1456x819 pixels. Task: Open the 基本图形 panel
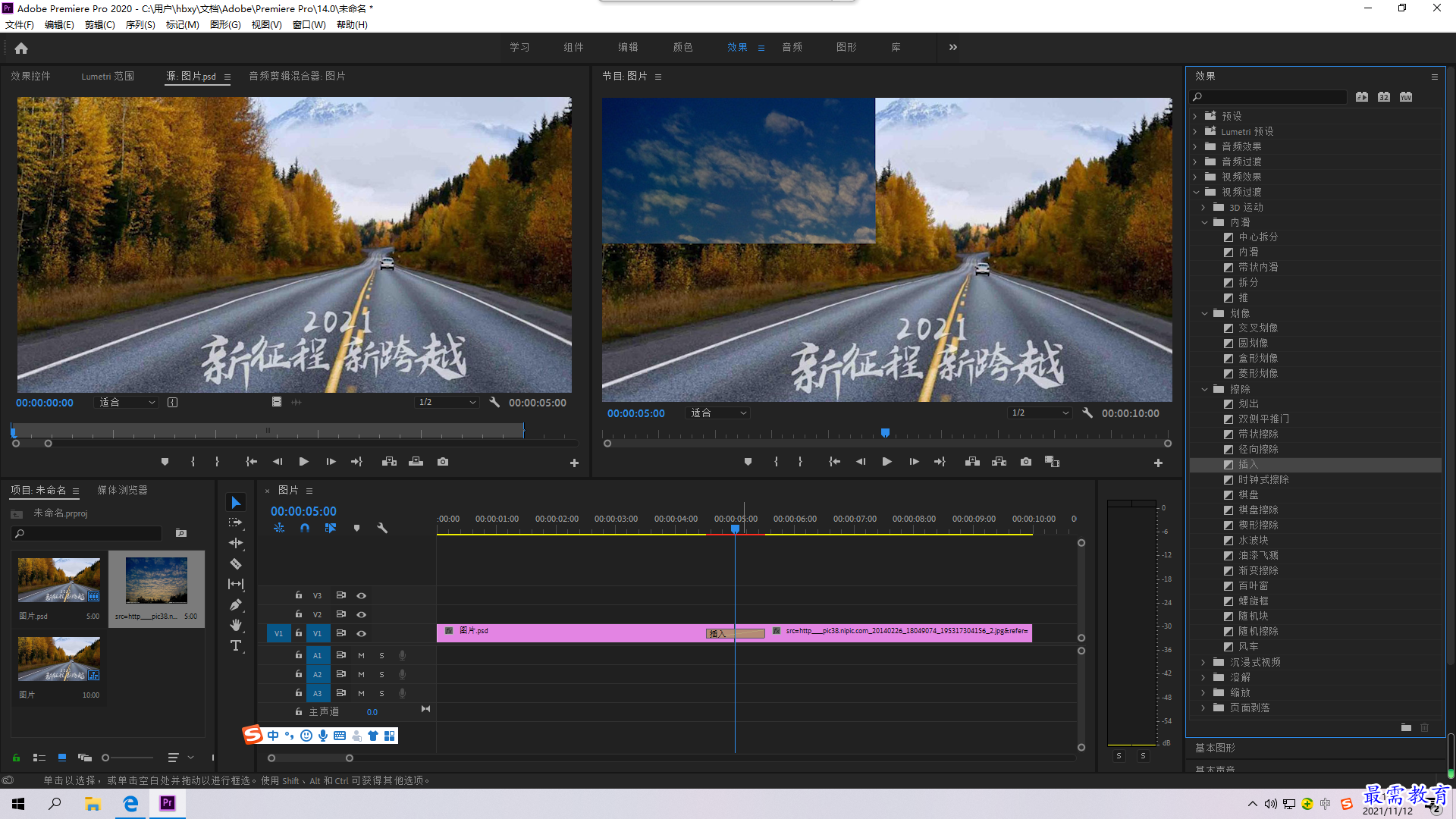1216,748
